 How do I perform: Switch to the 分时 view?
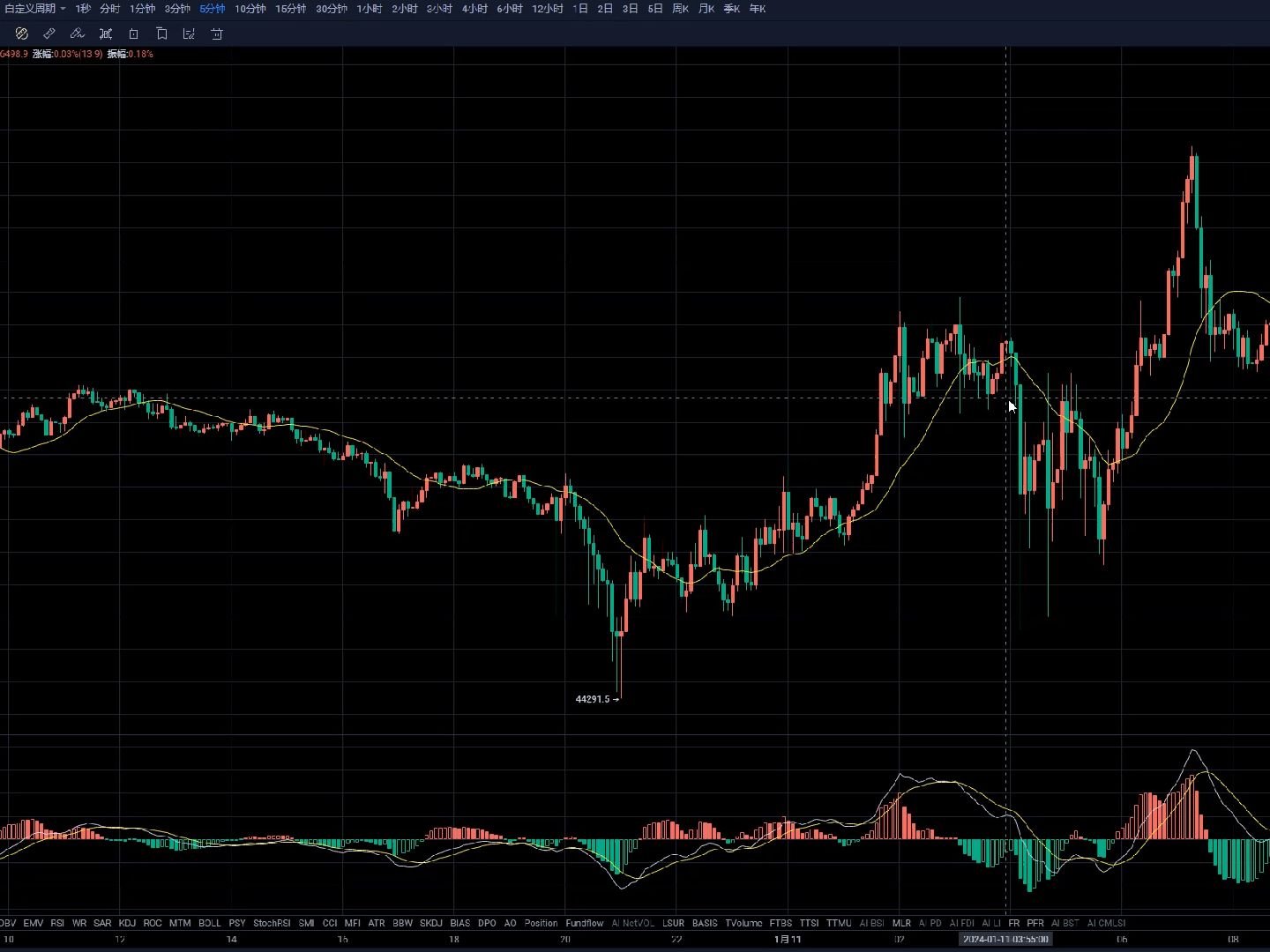(110, 9)
